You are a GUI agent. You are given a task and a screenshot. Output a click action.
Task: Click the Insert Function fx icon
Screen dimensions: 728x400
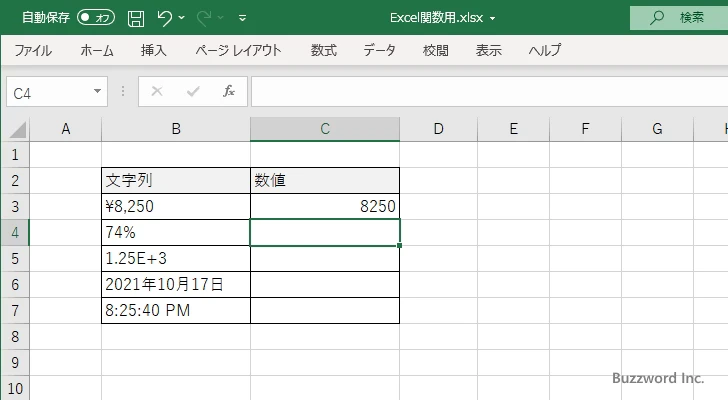click(229, 91)
